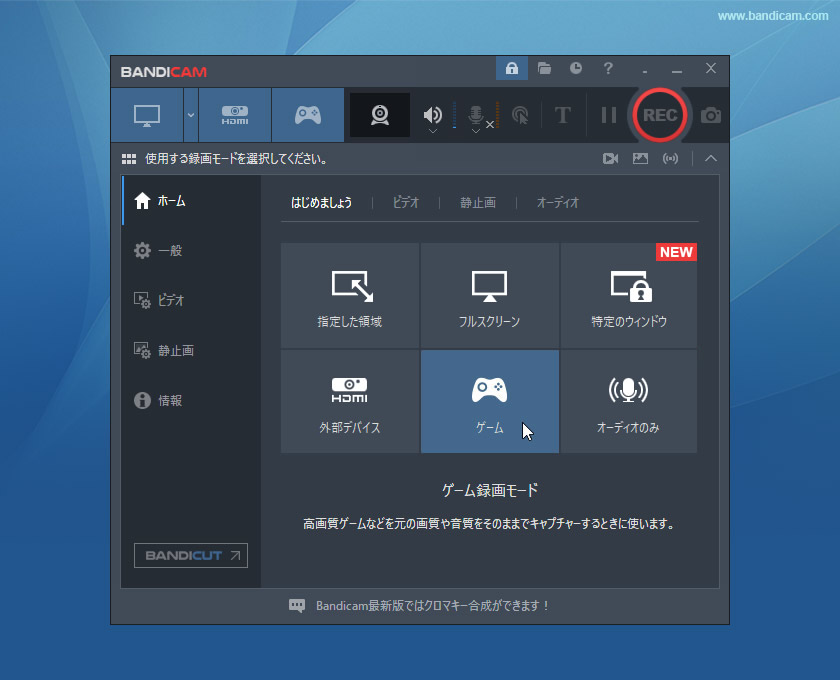Image resolution: width=840 pixels, height=680 pixels.
Task: Click the recording mode grid icon
Action: [129, 159]
